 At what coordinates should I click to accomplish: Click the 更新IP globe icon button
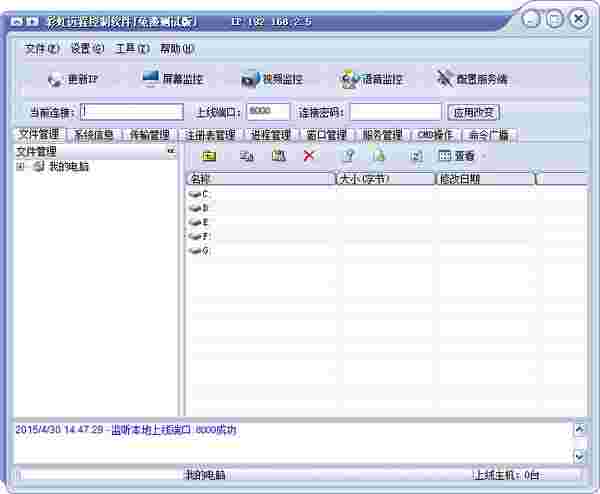pyautogui.click(x=72, y=80)
